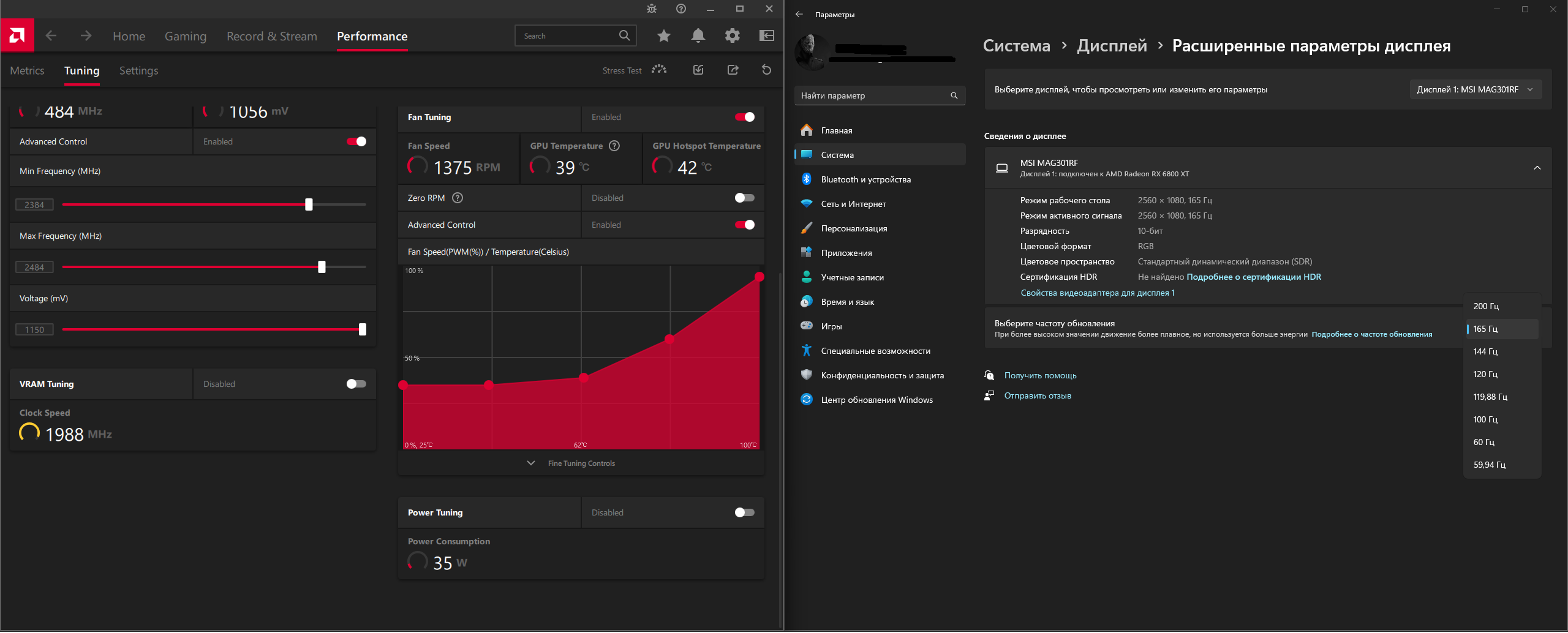Show GPU Temperature help tooltip icon
The height and width of the screenshot is (633, 1568).
click(614, 146)
